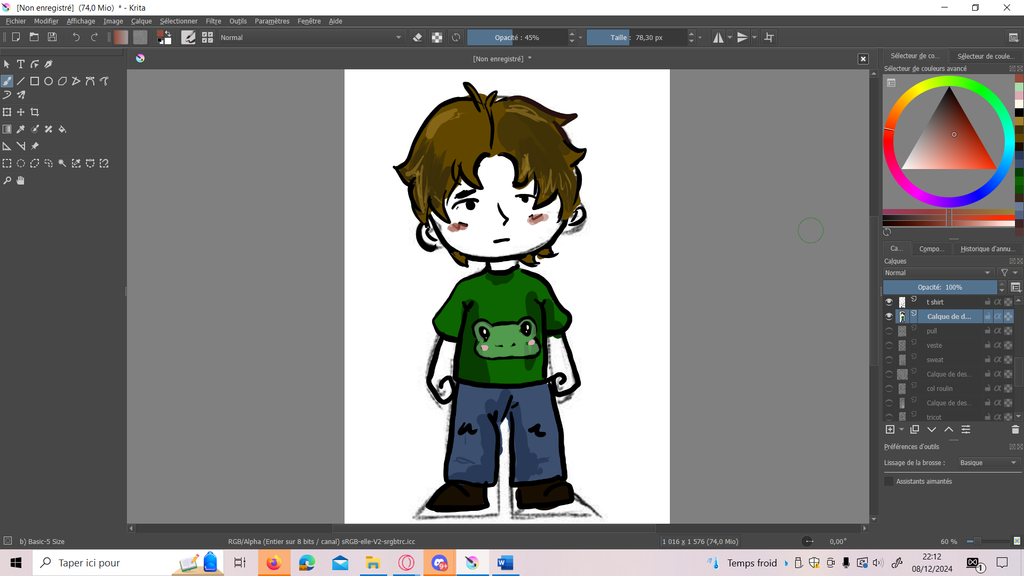Image resolution: width=1024 pixels, height=576 pixels.
Task: Select the Text tool in the toolbox
Action: pyautogui.click(x=20, y=64)
